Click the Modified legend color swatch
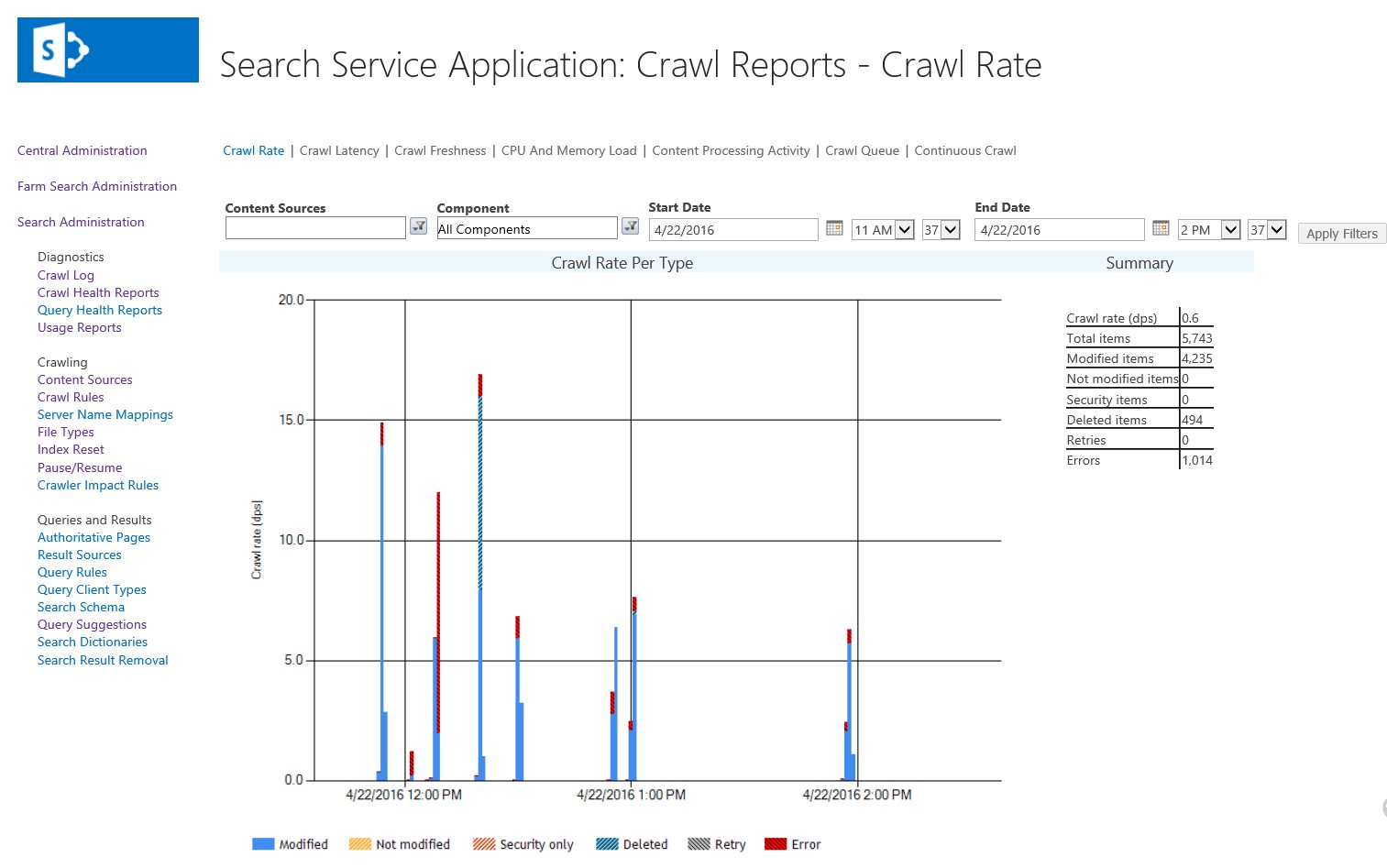The width and height of the screenshot is (1387, 868). (x=263, y=844)
